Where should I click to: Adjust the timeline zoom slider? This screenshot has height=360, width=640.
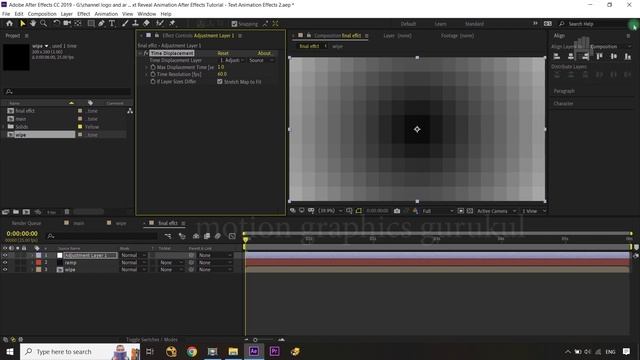pyautogui.click(x=255, y=340)
